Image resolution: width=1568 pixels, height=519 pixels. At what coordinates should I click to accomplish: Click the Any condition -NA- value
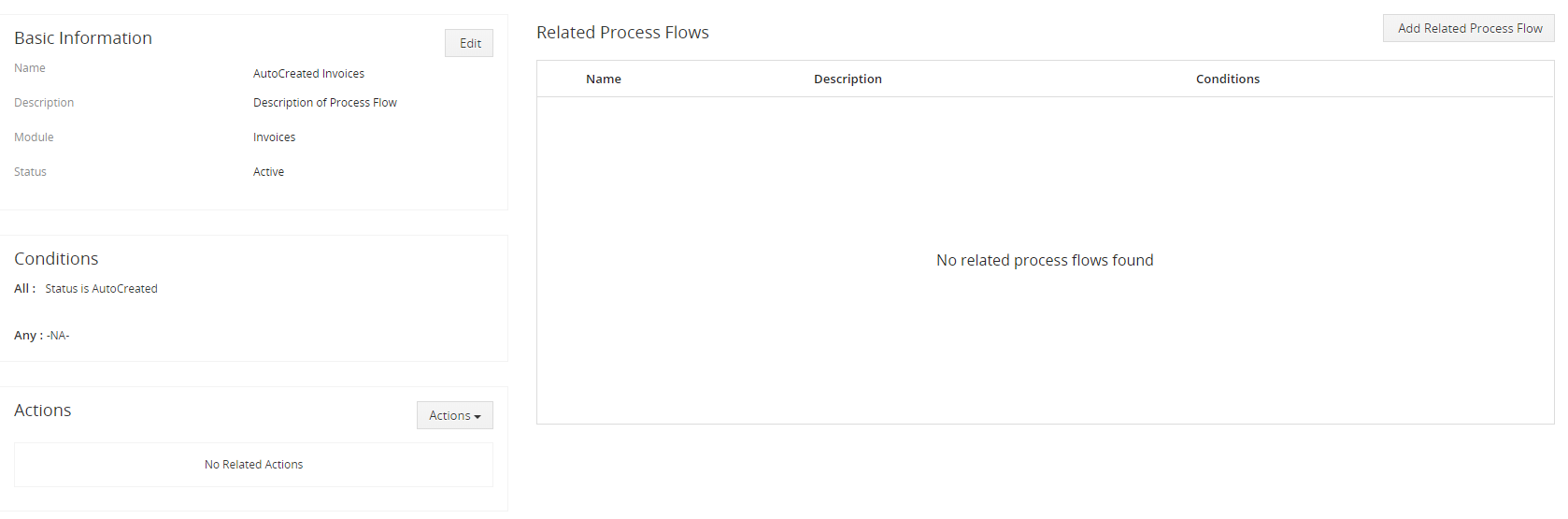point(58,336)
